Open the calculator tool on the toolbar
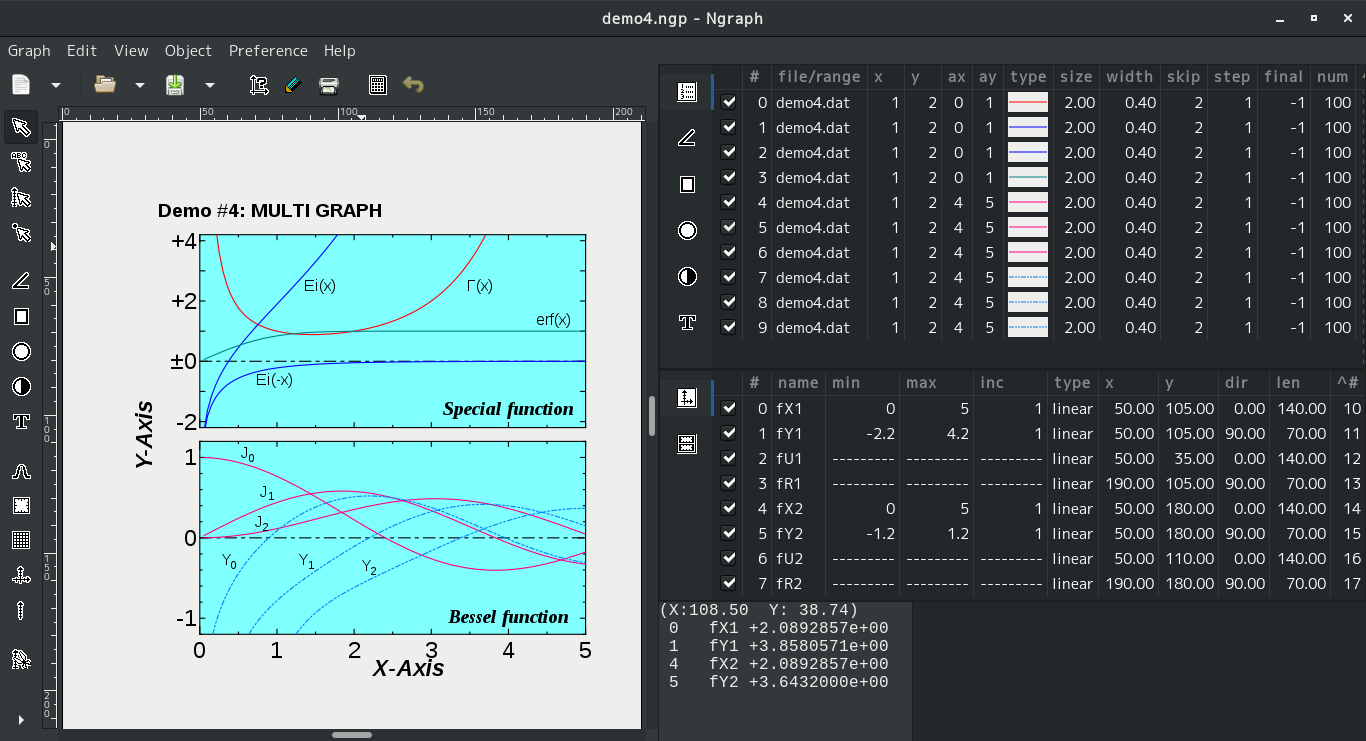The height and width of the screenshot is (741, 1366). tap(378, 85)
